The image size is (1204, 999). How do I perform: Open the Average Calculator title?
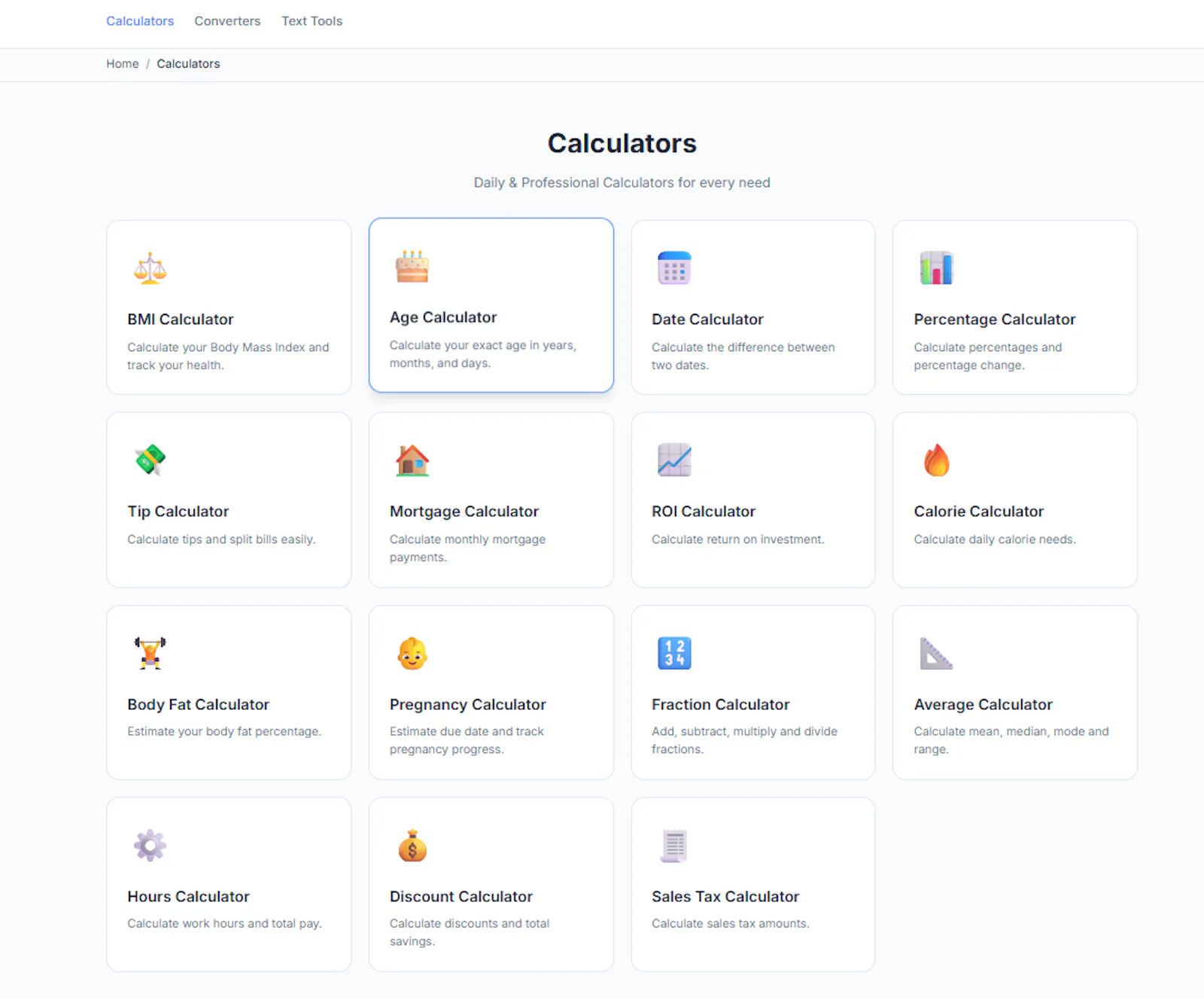[984, 704]
